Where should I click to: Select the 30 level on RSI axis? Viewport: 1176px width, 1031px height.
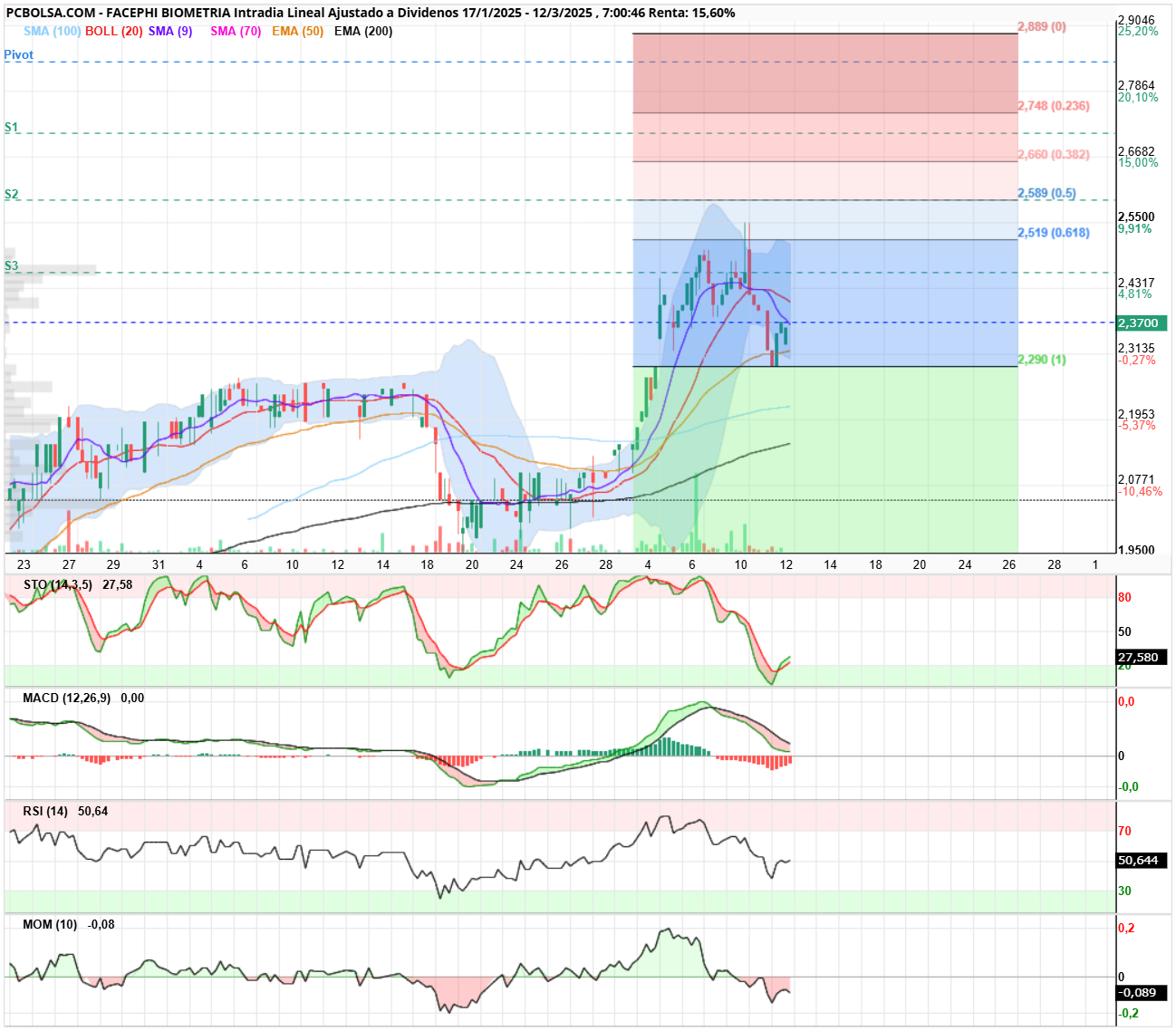pos(1124,891)
